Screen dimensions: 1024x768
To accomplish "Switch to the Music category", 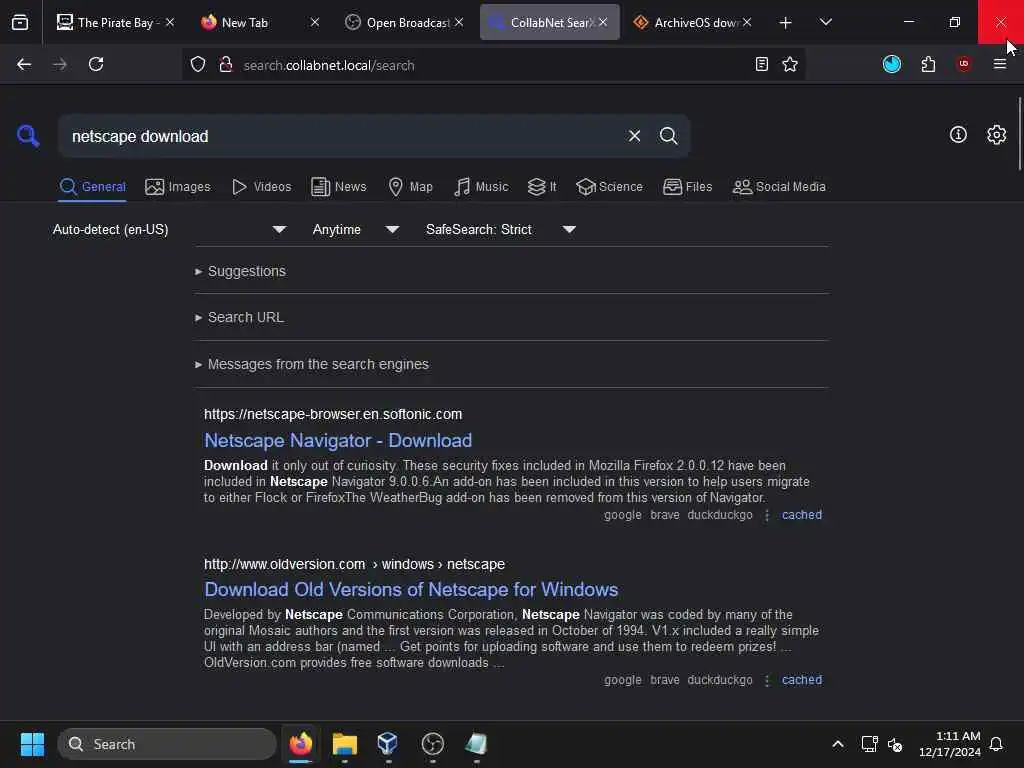I will point(481,187).
